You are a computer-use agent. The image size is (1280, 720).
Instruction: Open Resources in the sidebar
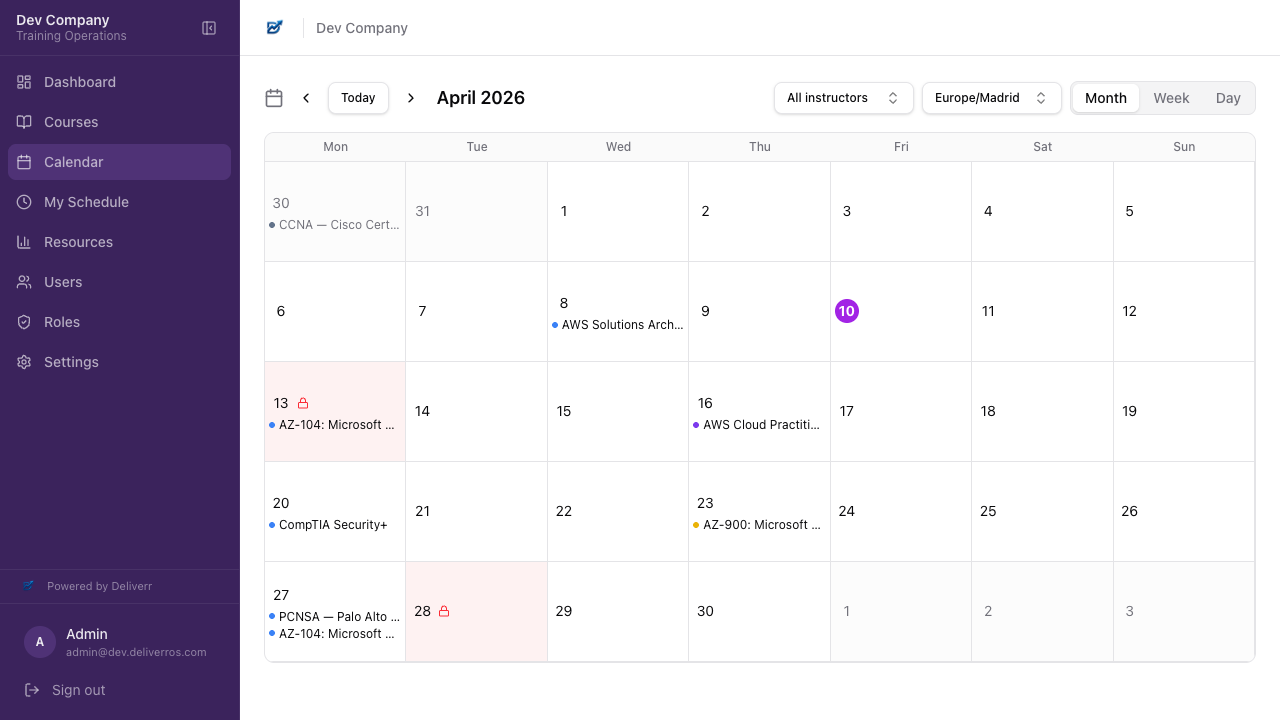[119, 242]
